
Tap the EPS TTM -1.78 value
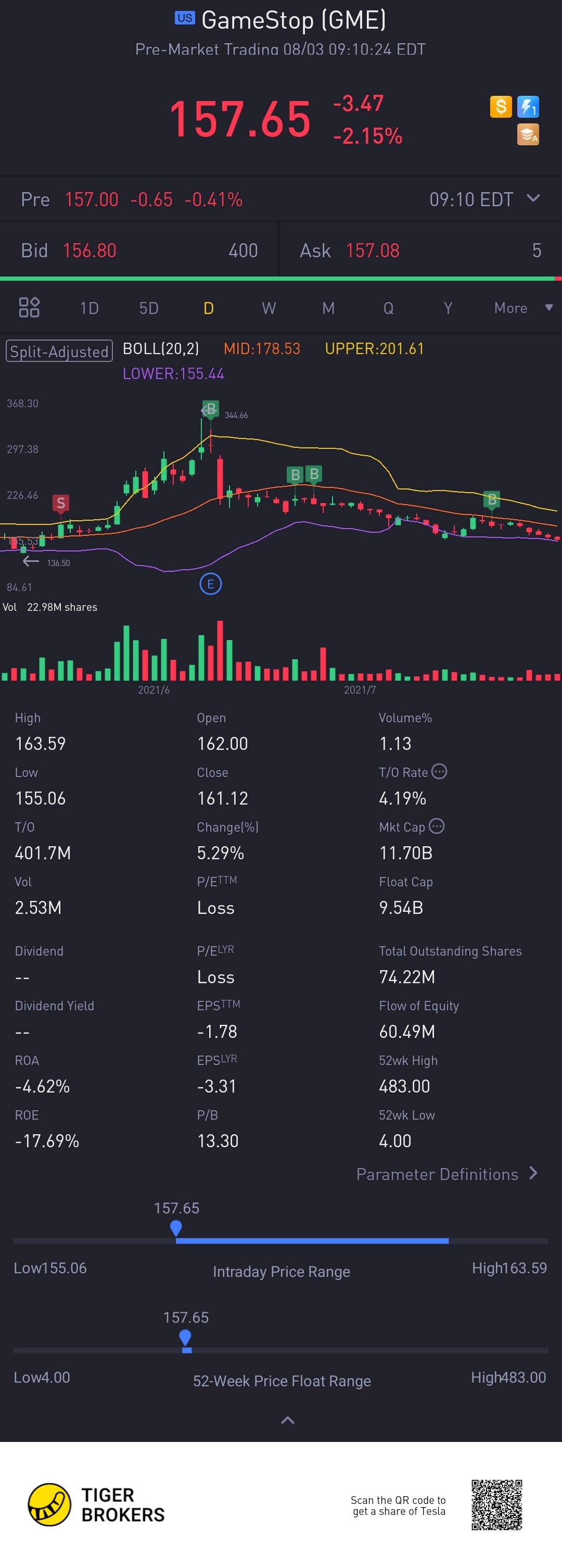click(x=217, y=1032)
